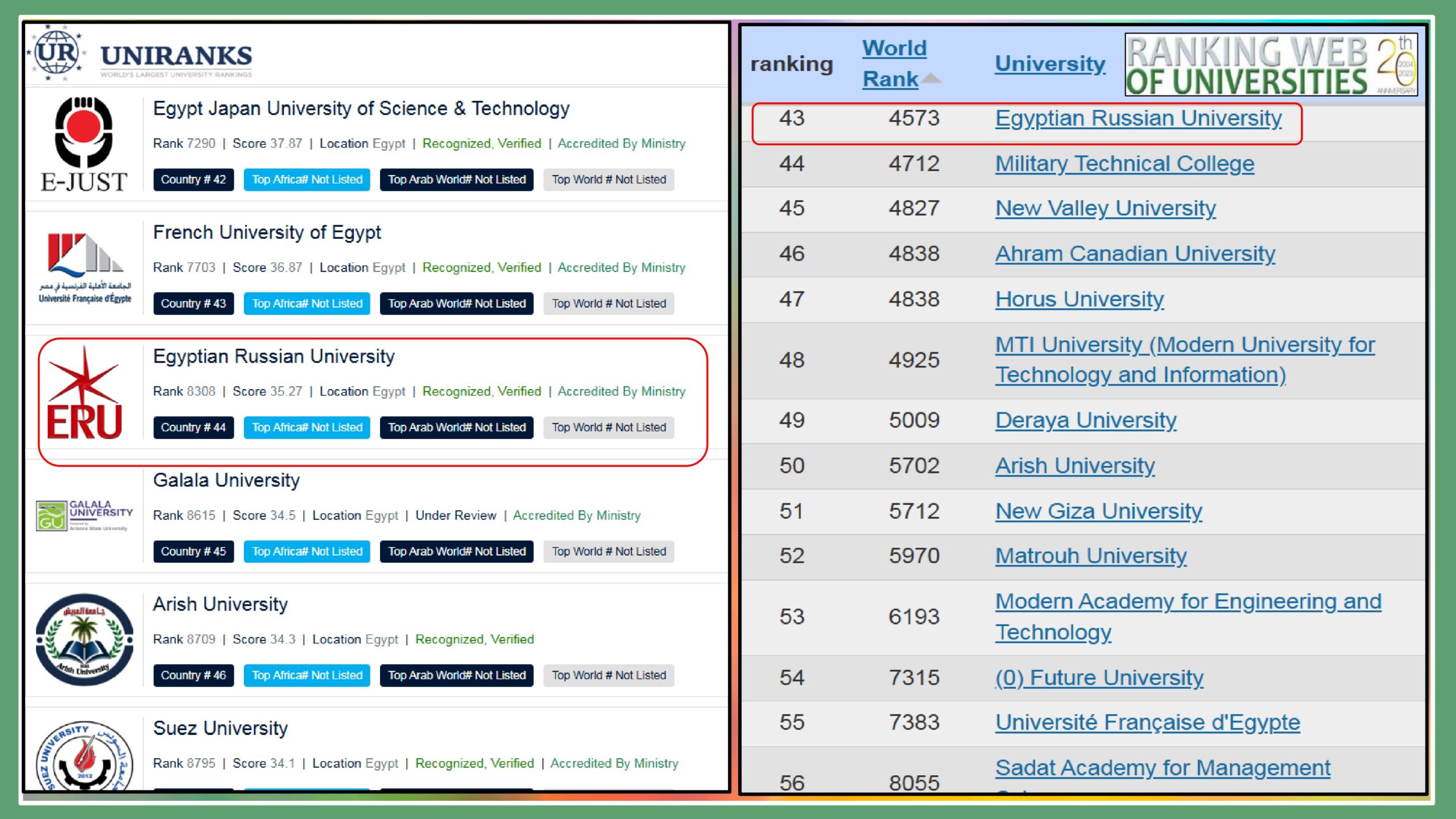The width and height of the screenshot is (1456, 819).
Task: Click Top Africa# Not Listed for French University
Action: point(307,304)
